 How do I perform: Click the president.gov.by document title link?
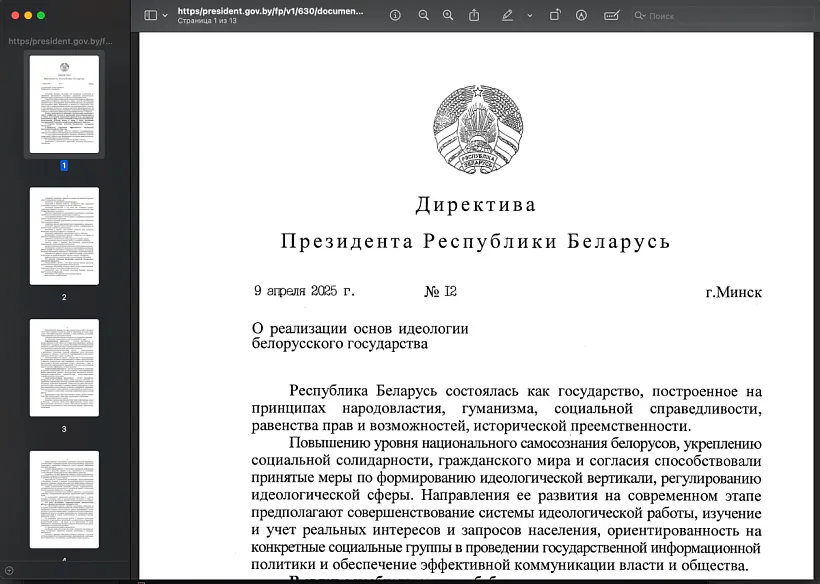[253, 11]
